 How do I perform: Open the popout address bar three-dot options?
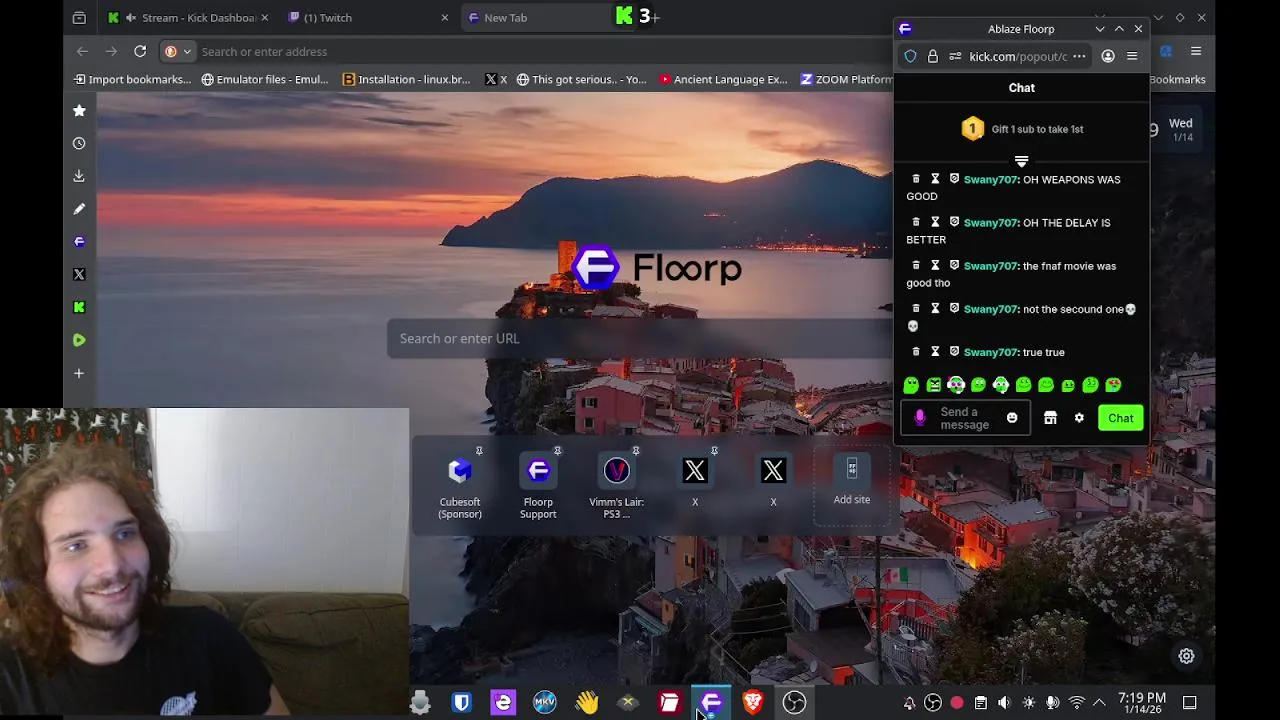1079,56
